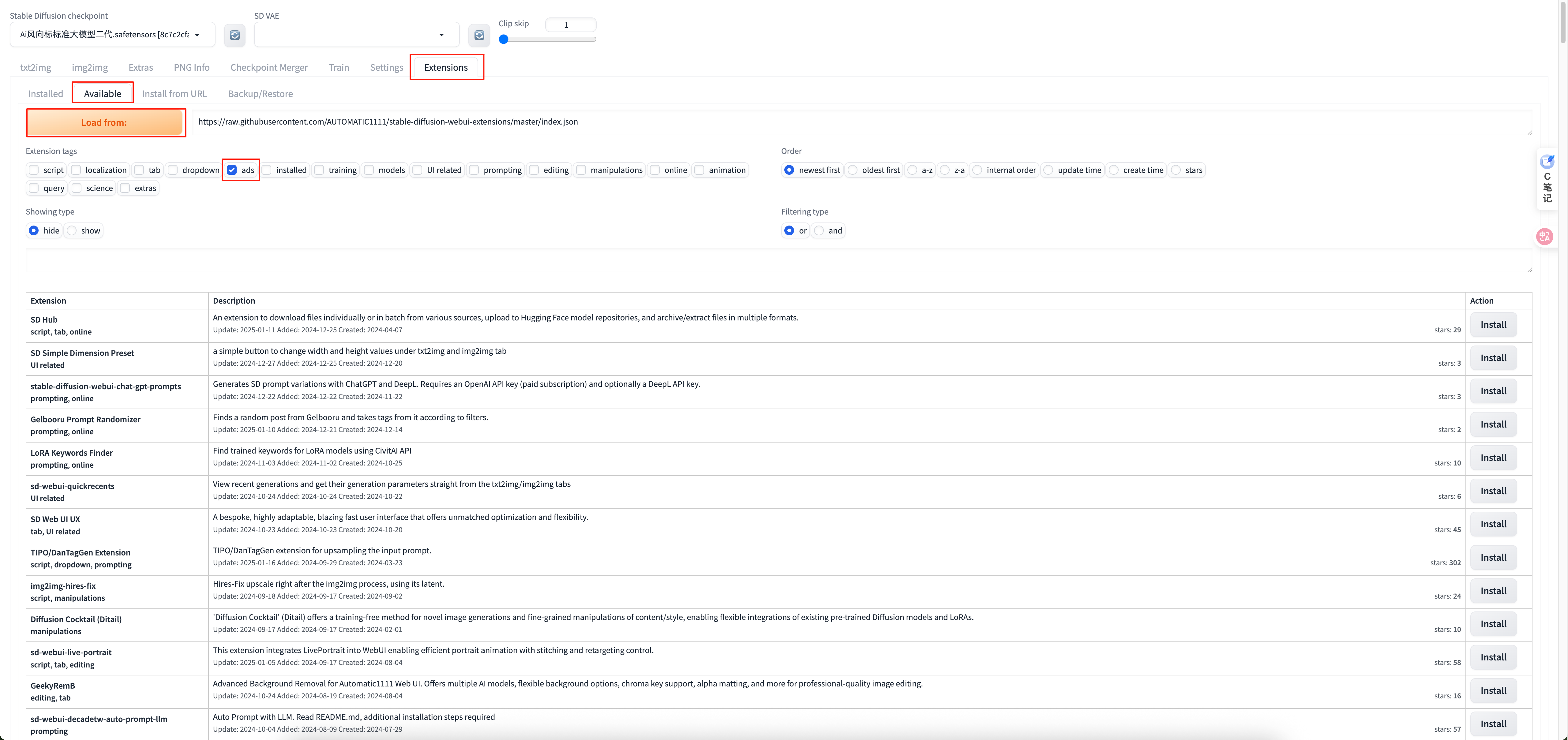Uncheck the ads extension tag

232,170
